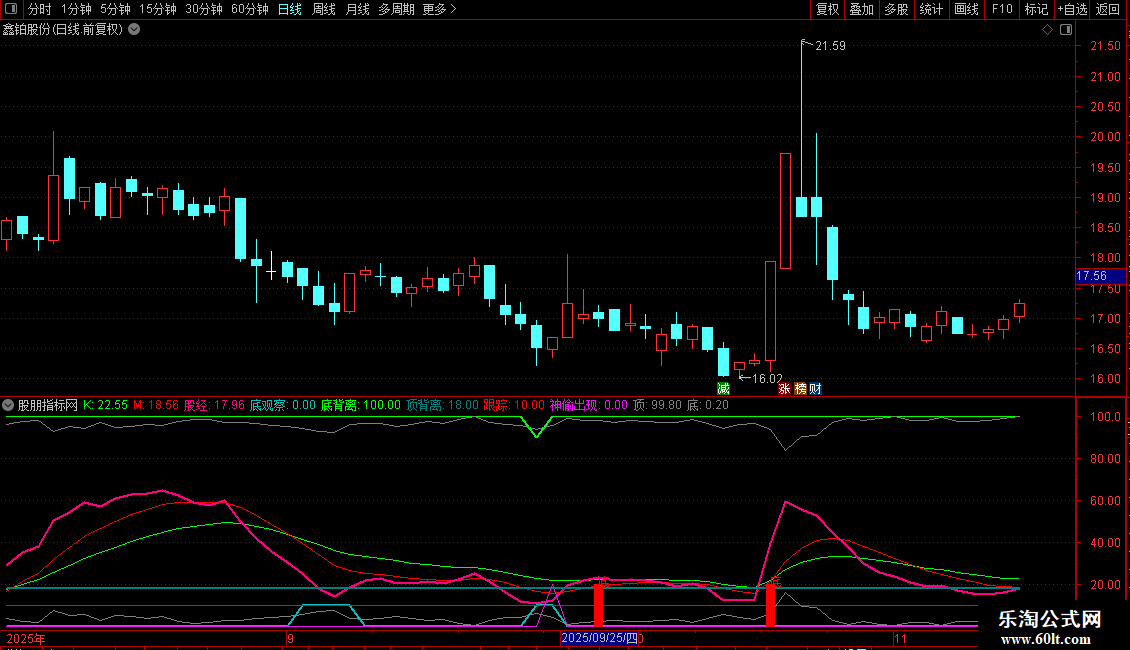Viewport: 1130px width, 650px height.
Task: Click the diamond icon at chart top-right
Action: point(1047,30)
